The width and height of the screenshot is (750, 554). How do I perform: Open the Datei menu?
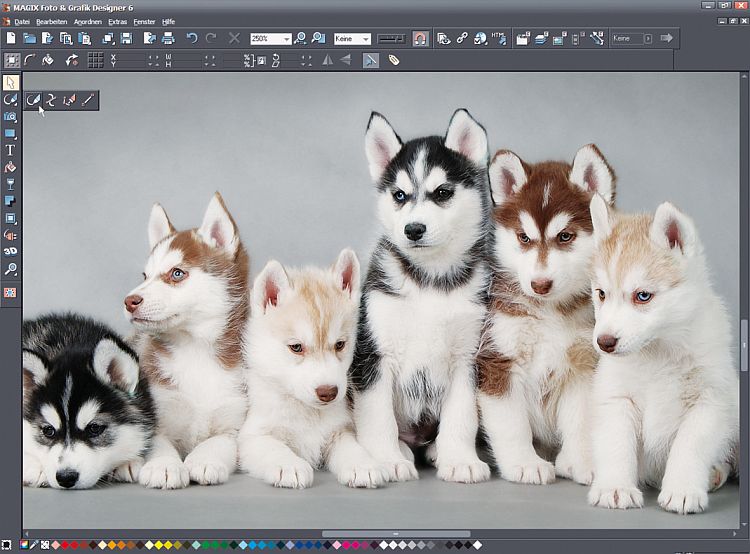[x=21, y=21]
